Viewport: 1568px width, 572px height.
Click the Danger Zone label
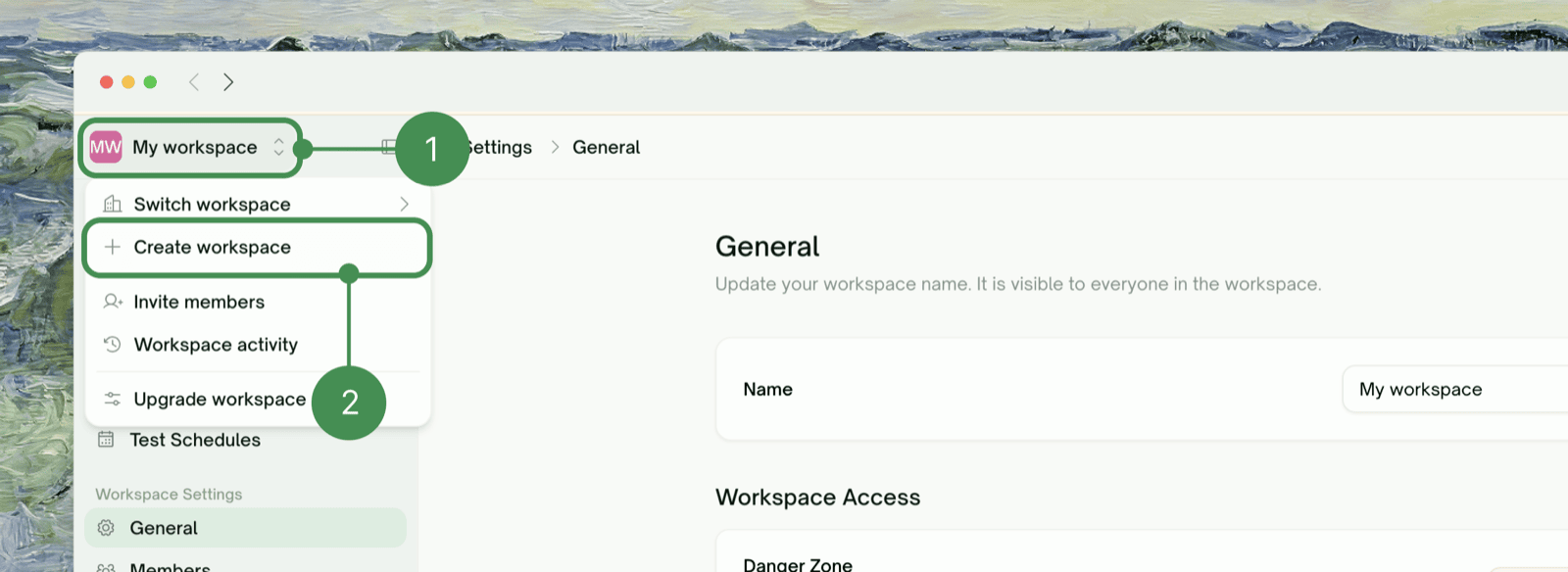pyautogui.click(x=798, y=564)
